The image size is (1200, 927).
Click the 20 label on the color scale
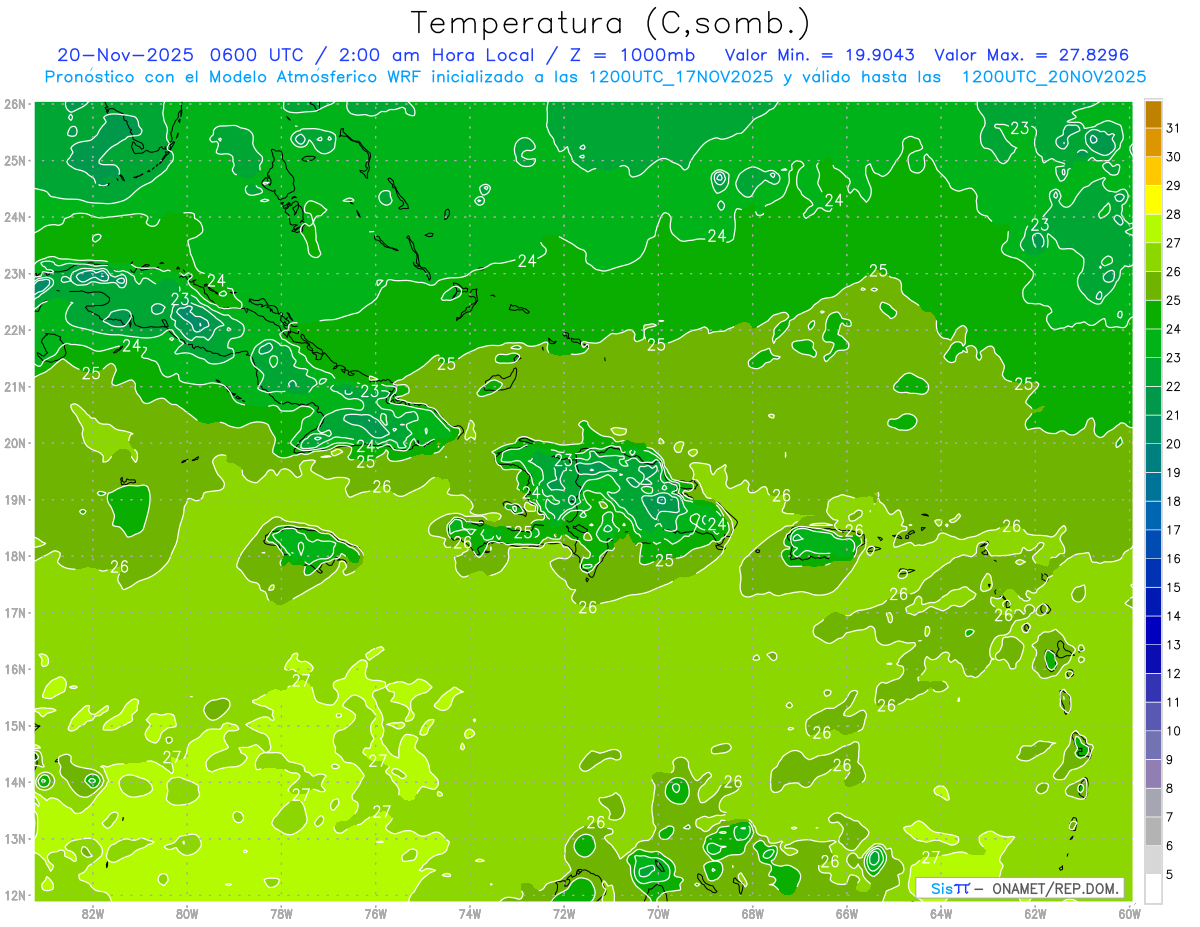tap(1174, 443)
